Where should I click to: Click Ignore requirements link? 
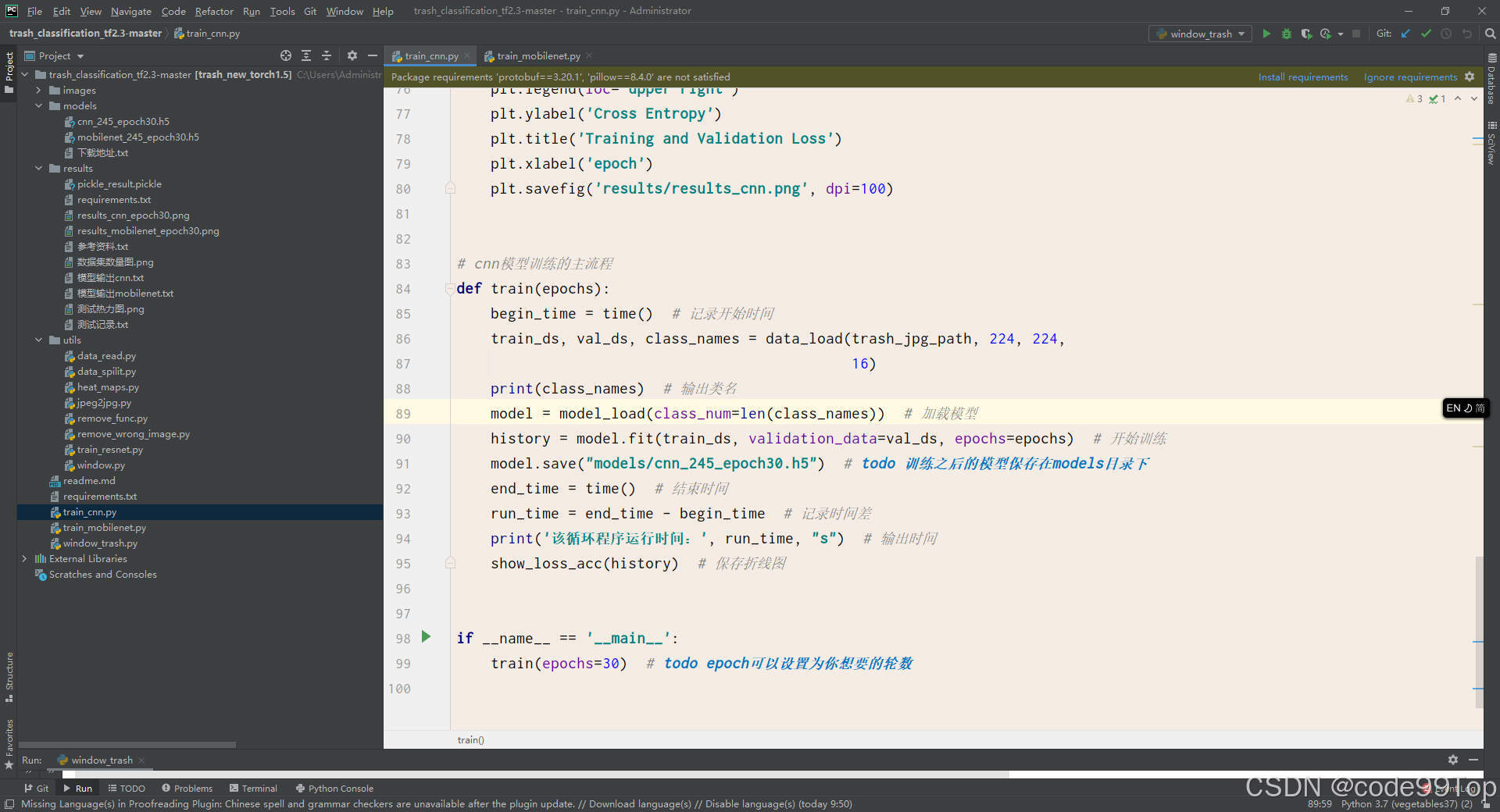[x=1410, y=77]
